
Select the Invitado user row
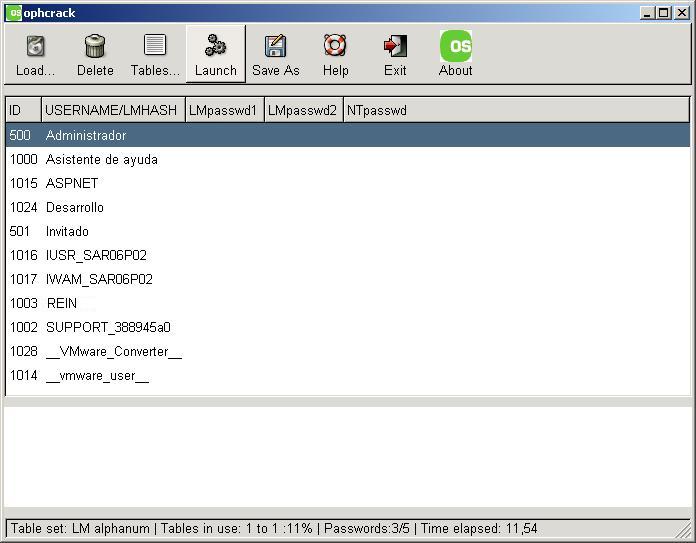pos(348,231)
